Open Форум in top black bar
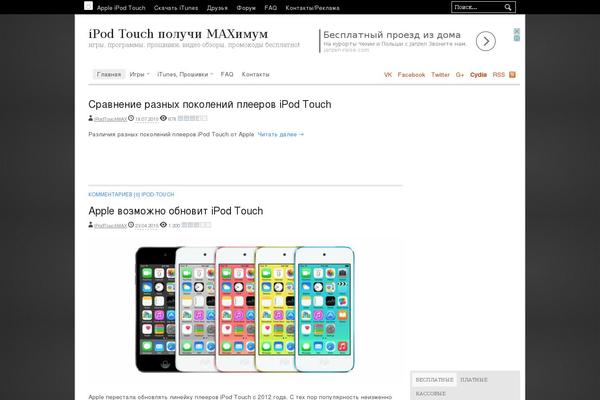Viewport: 600px width, 400px height. 246,8
